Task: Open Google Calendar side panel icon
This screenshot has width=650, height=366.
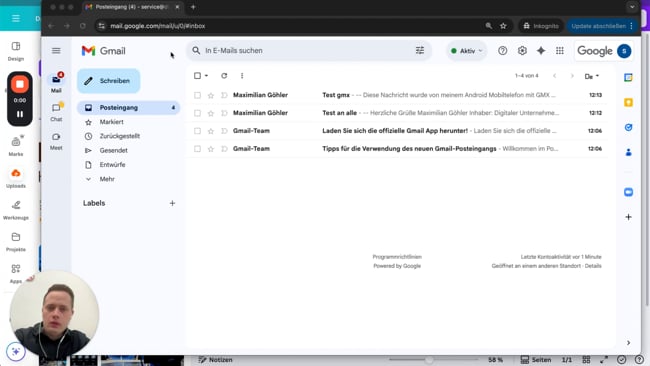Action: coord(628,78)
